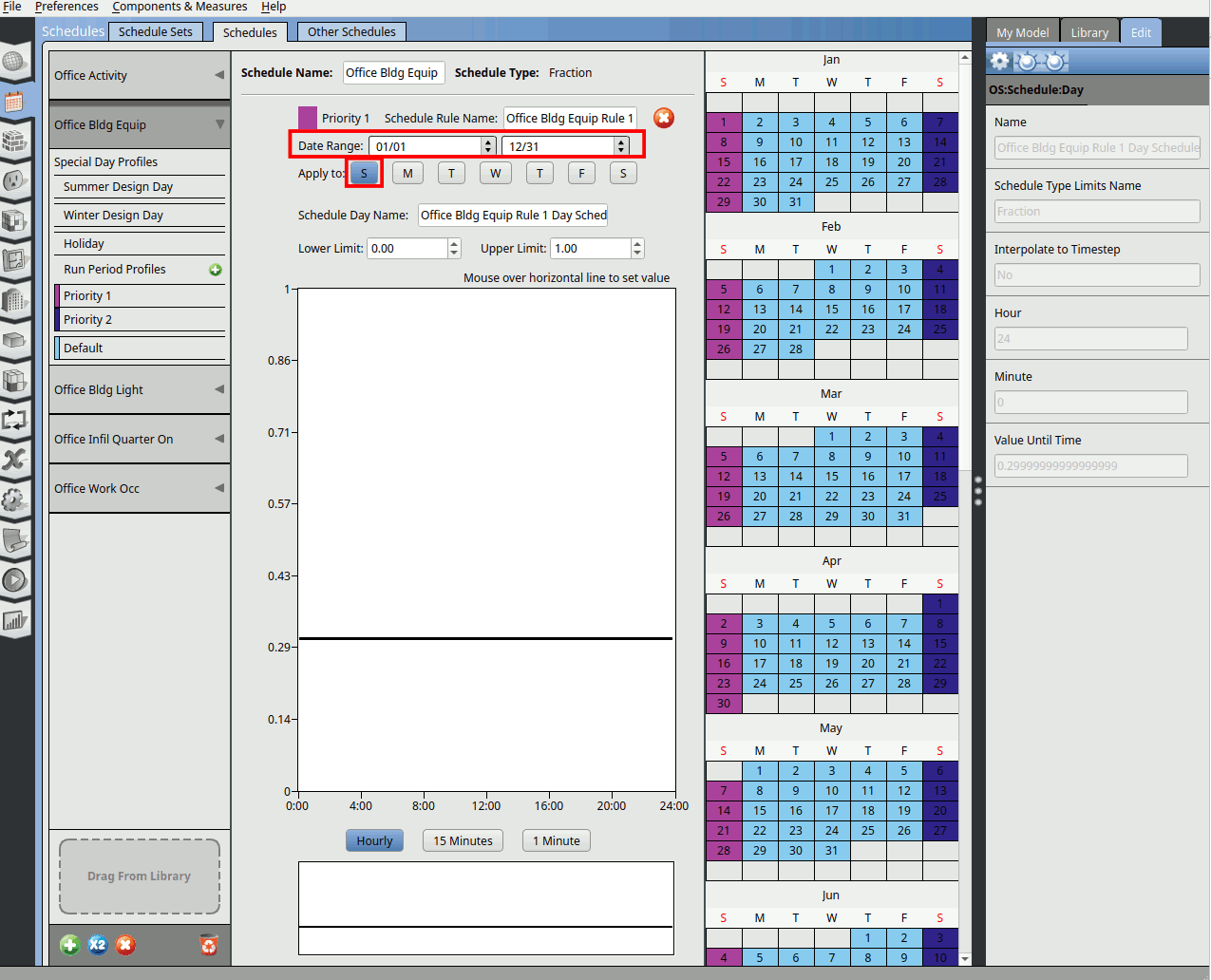Image resolution: width=1211 pixels, height=980 pixels.
Task: Open the Results Summary chart icon
Action: pos(14,620)
